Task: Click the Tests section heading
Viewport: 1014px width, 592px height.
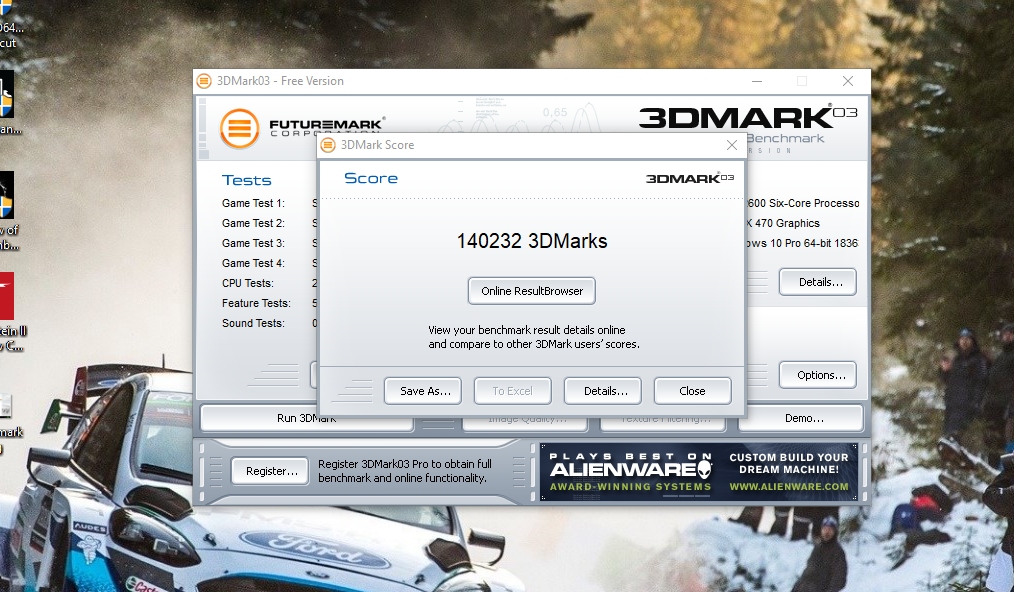Action: [x=246, y=181]
